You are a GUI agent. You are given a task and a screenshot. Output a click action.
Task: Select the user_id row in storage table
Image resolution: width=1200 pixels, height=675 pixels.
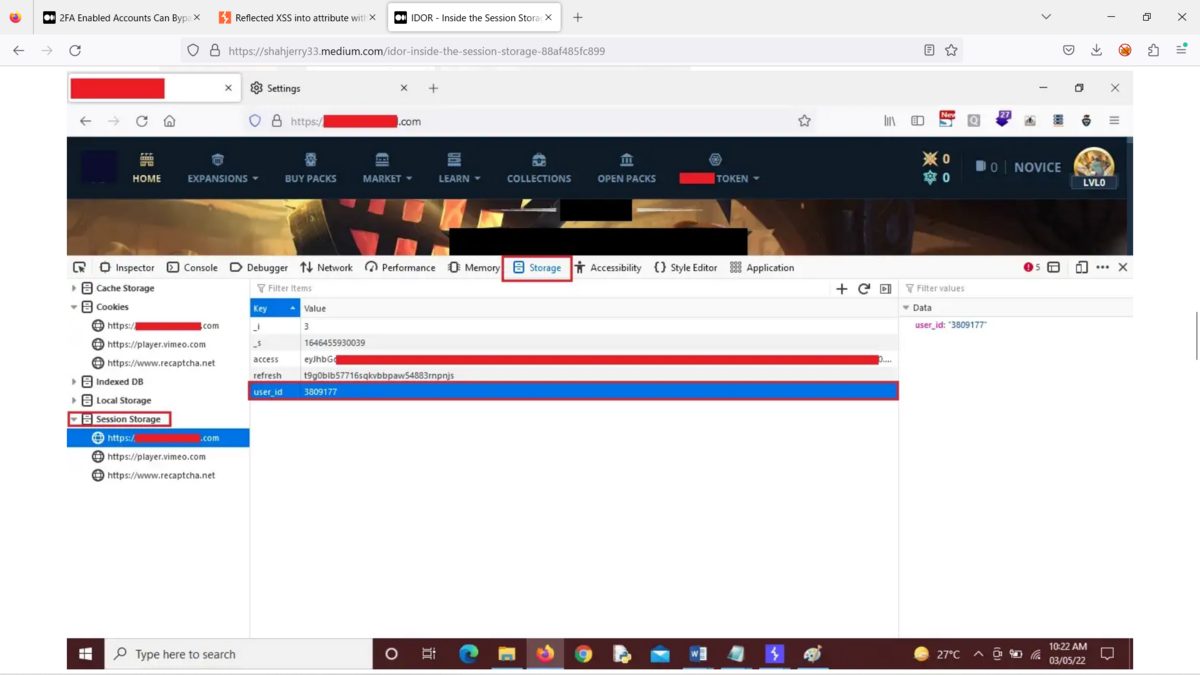574,392
